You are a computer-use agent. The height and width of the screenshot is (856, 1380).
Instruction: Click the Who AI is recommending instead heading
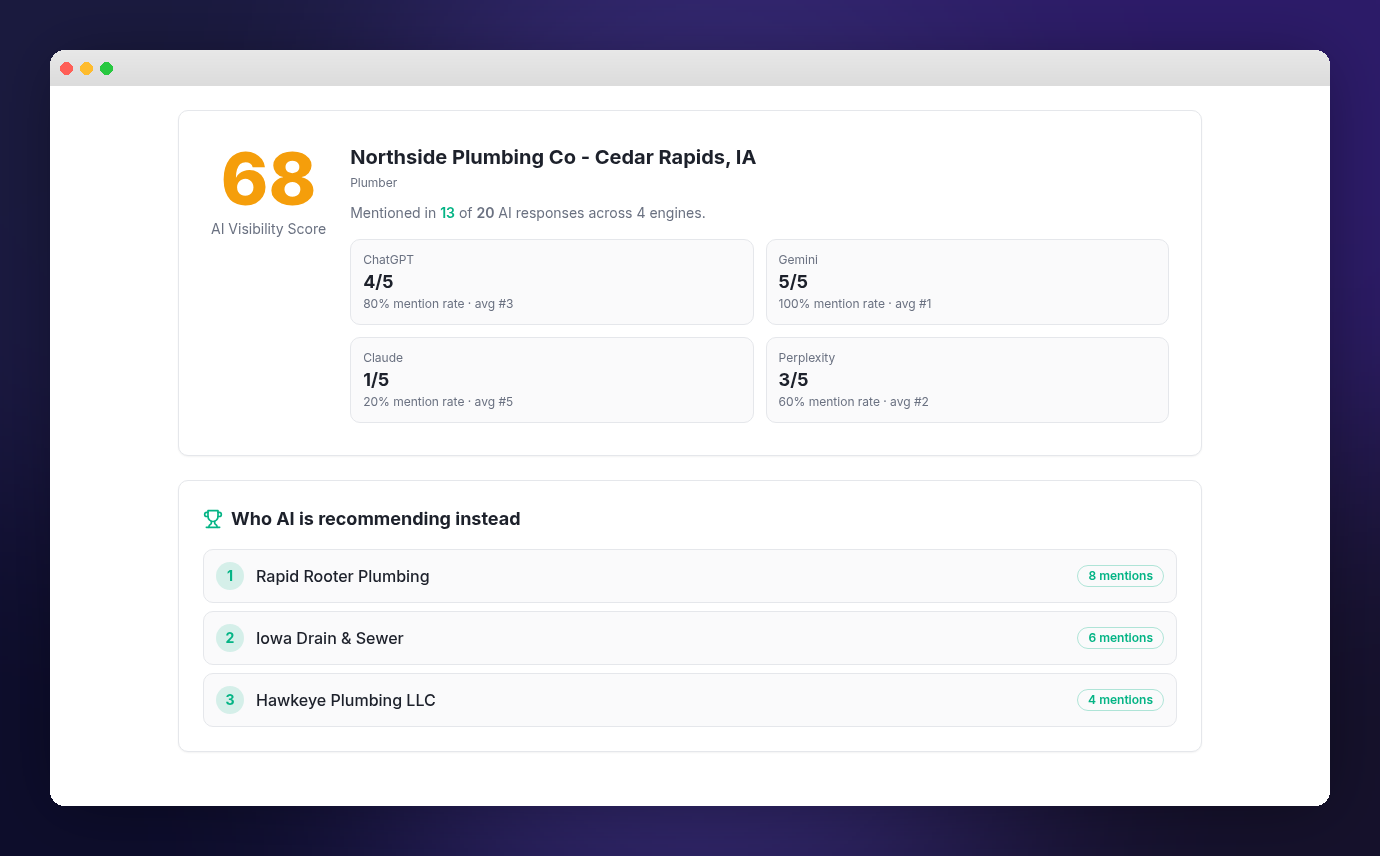376,519
